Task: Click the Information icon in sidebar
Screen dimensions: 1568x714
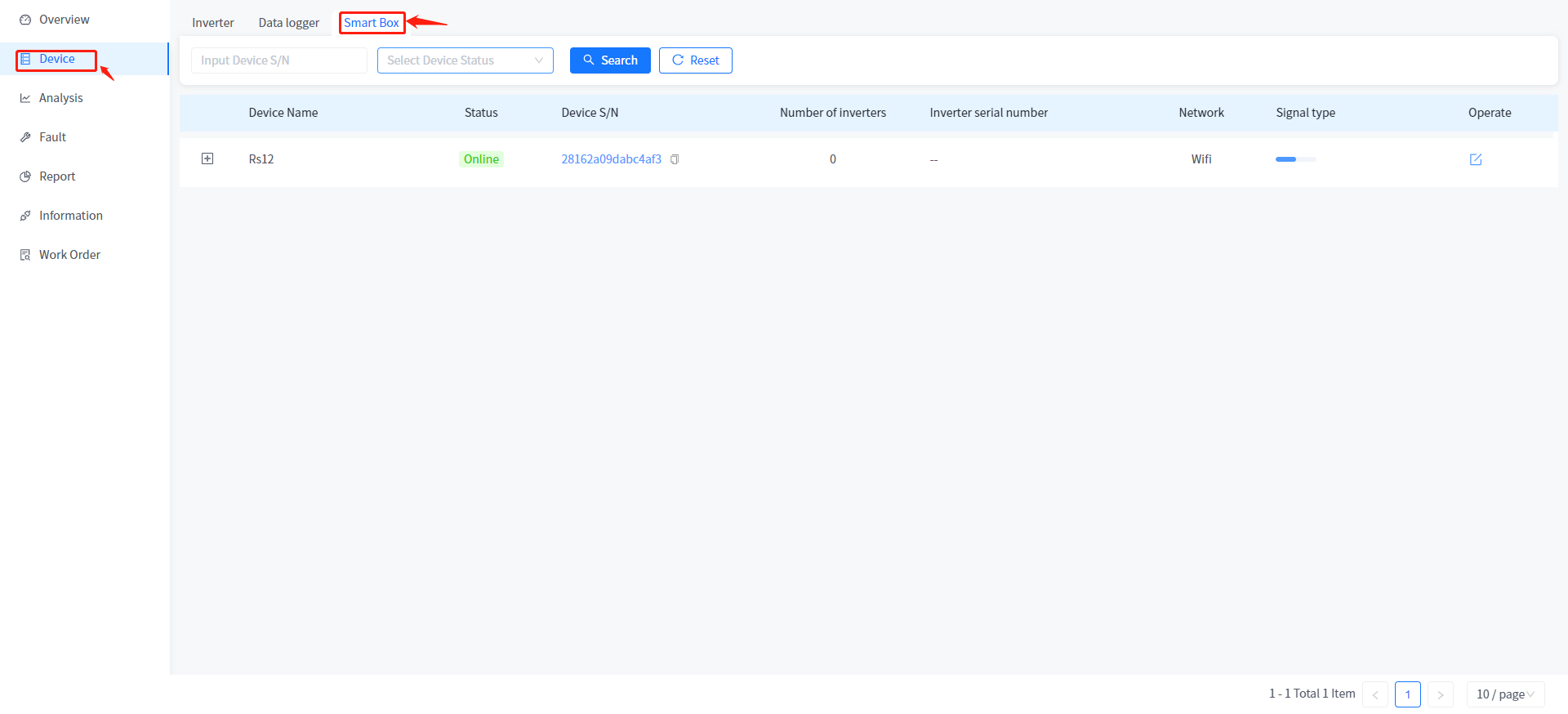Action: click(x=25, y=216)
